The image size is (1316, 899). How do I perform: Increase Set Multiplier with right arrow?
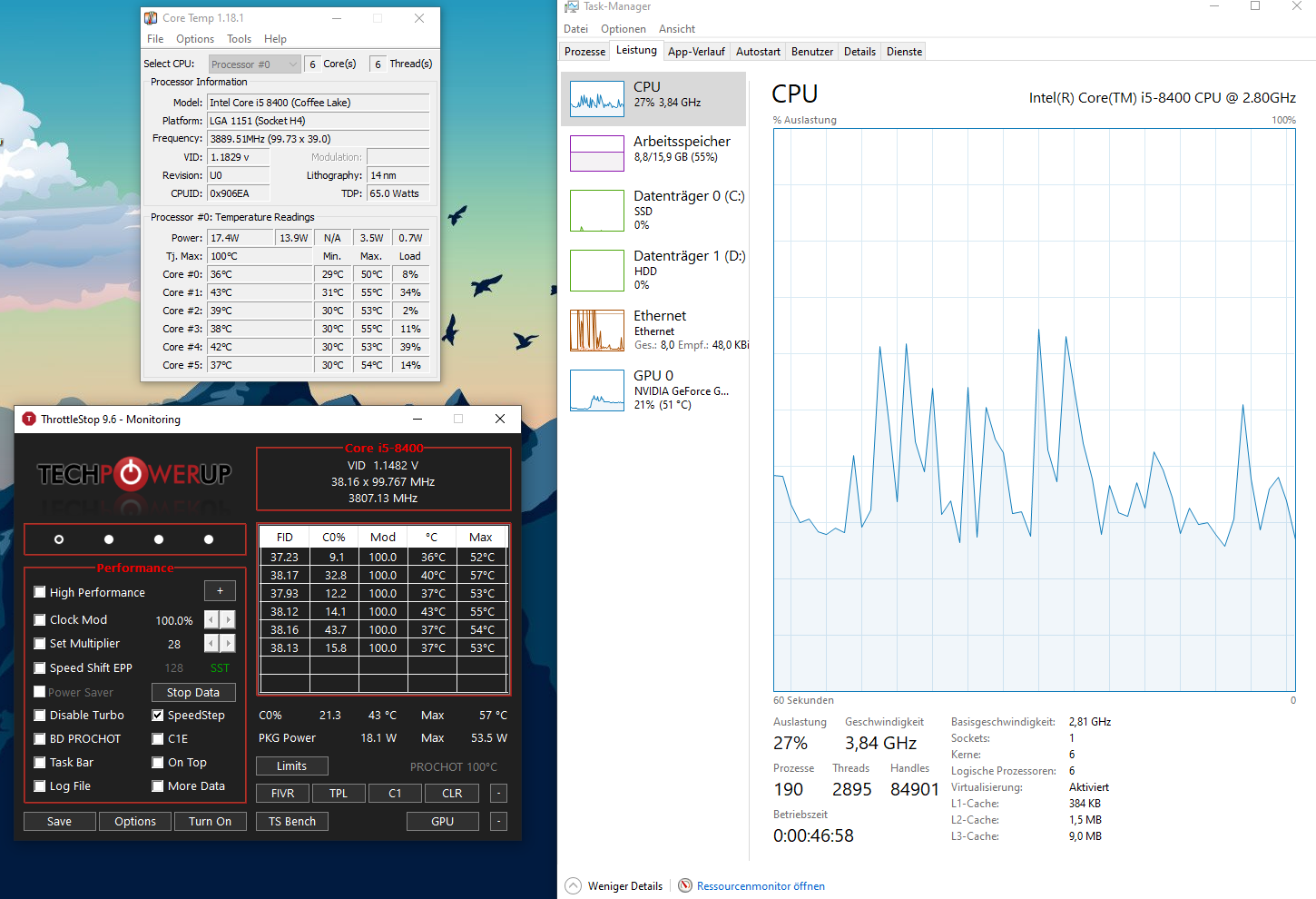228,643
